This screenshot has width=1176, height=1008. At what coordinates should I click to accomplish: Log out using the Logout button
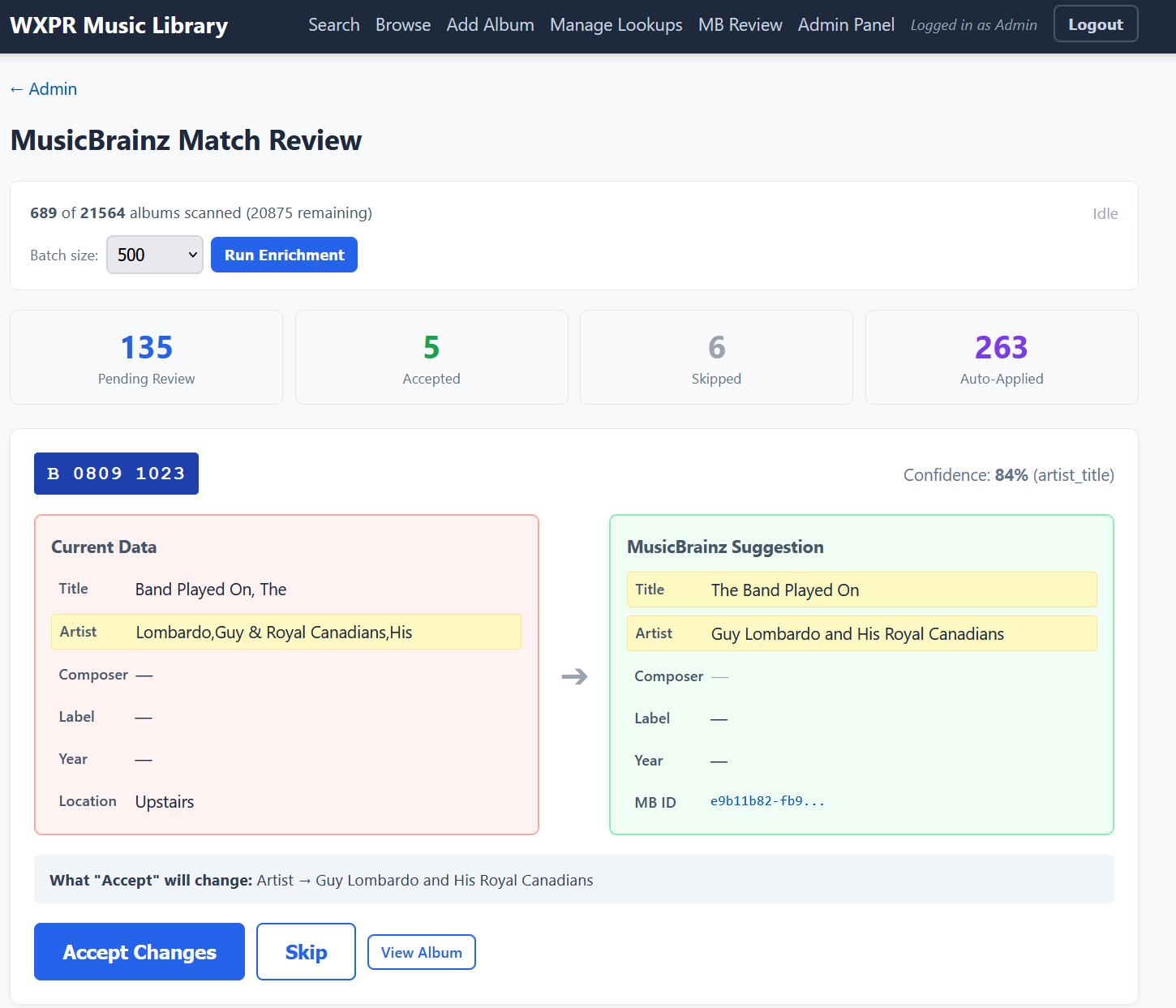(x=1095, y=24)
